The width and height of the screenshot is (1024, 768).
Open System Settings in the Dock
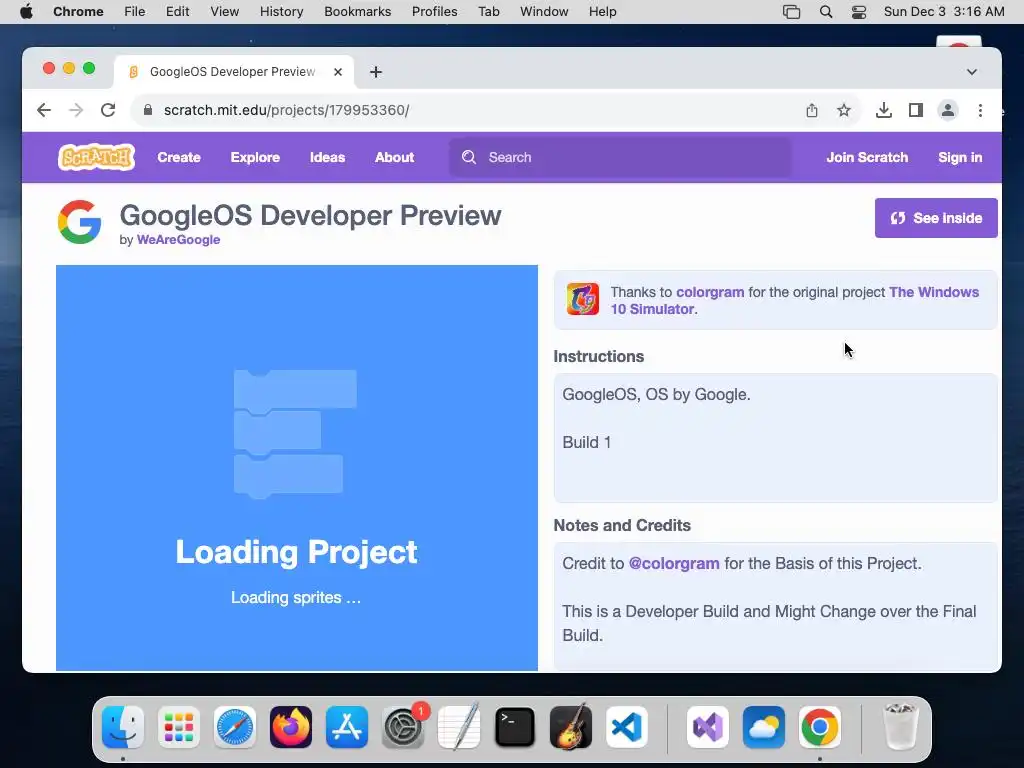tap(403, 727)
